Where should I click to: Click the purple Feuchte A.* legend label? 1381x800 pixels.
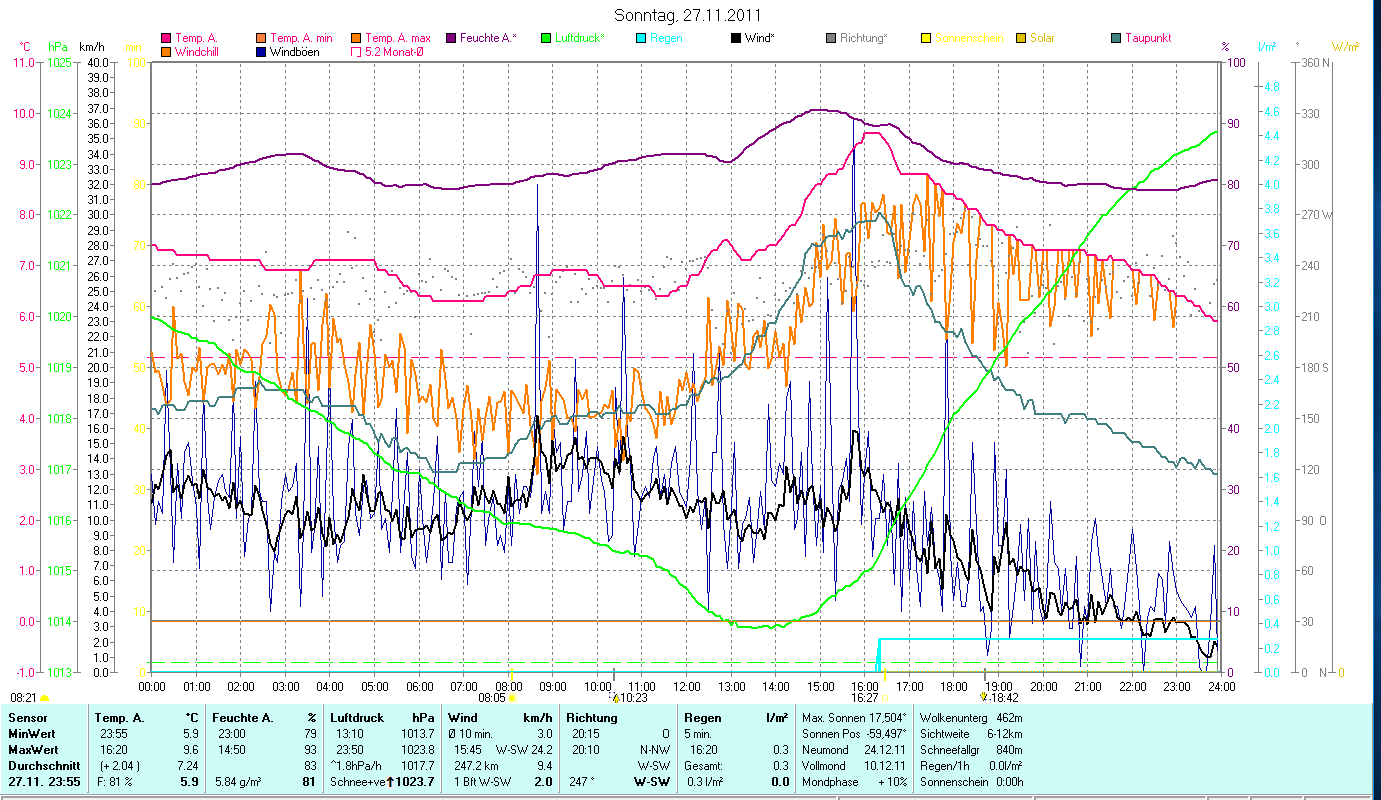(488, 38)
